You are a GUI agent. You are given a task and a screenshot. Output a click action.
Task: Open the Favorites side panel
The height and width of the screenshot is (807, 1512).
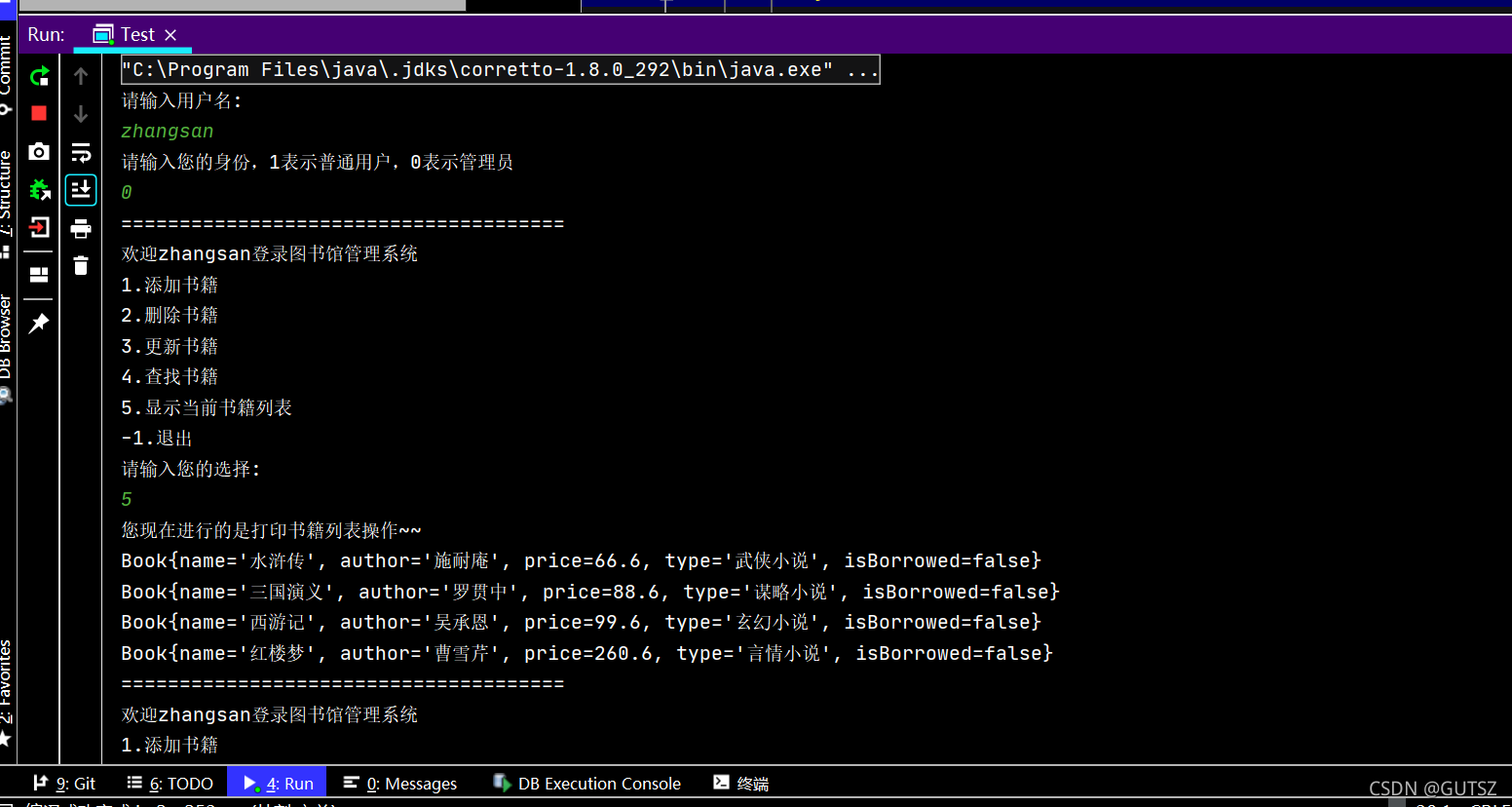pos(7,692)
